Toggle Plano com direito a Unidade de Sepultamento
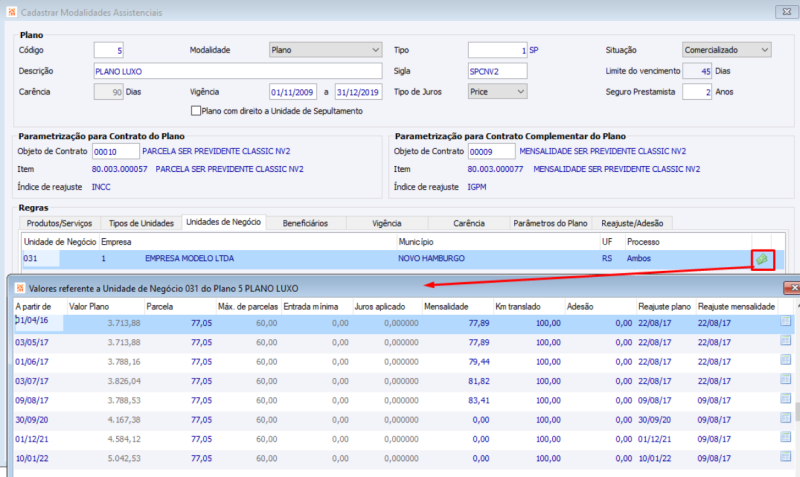 [x=196, y=111]
